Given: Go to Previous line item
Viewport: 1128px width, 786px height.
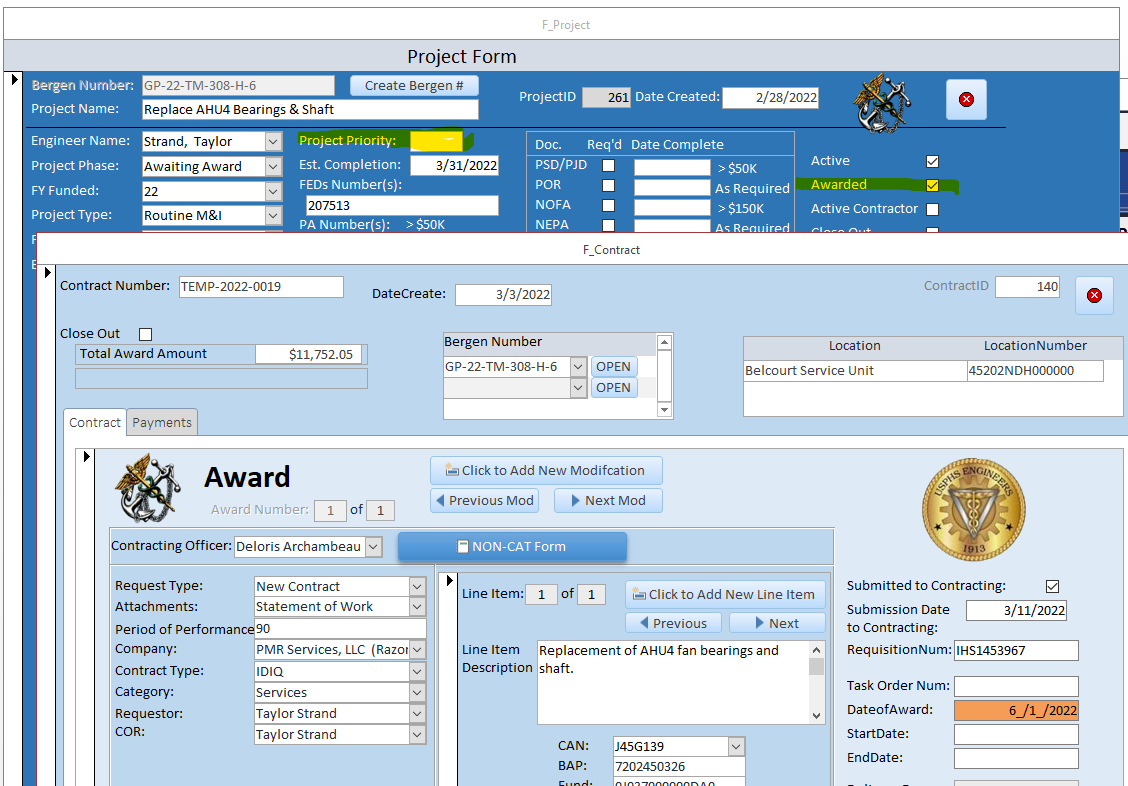Looking at the screenshot, I should pyautogui.click(x=673, y=623).
